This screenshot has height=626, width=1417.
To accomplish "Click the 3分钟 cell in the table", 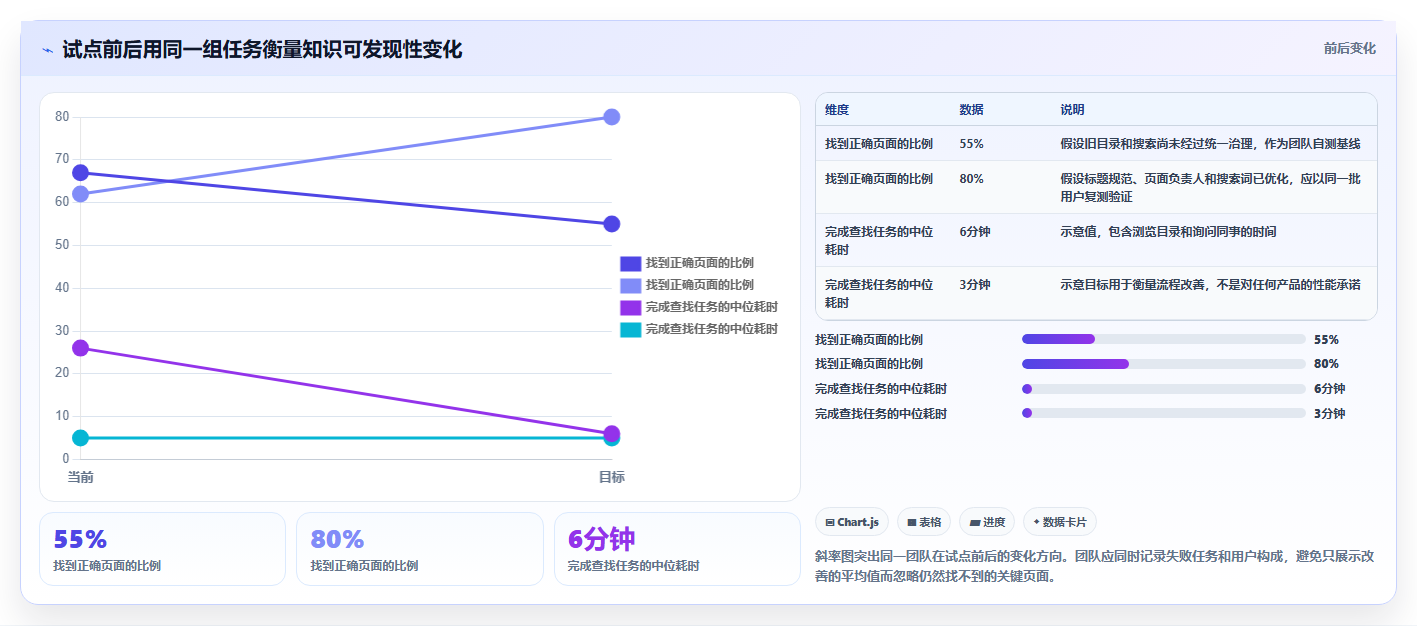I will (975, 285).
